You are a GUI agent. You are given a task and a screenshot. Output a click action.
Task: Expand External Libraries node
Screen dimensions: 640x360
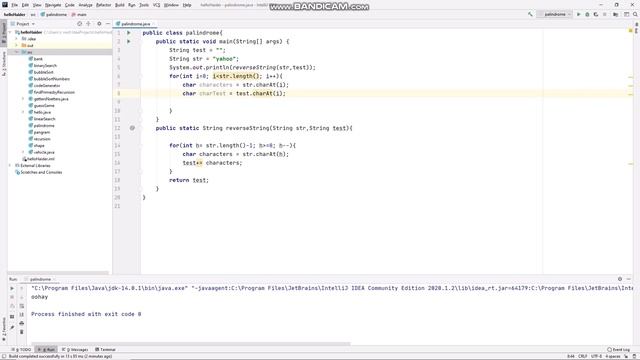[11, 165]
